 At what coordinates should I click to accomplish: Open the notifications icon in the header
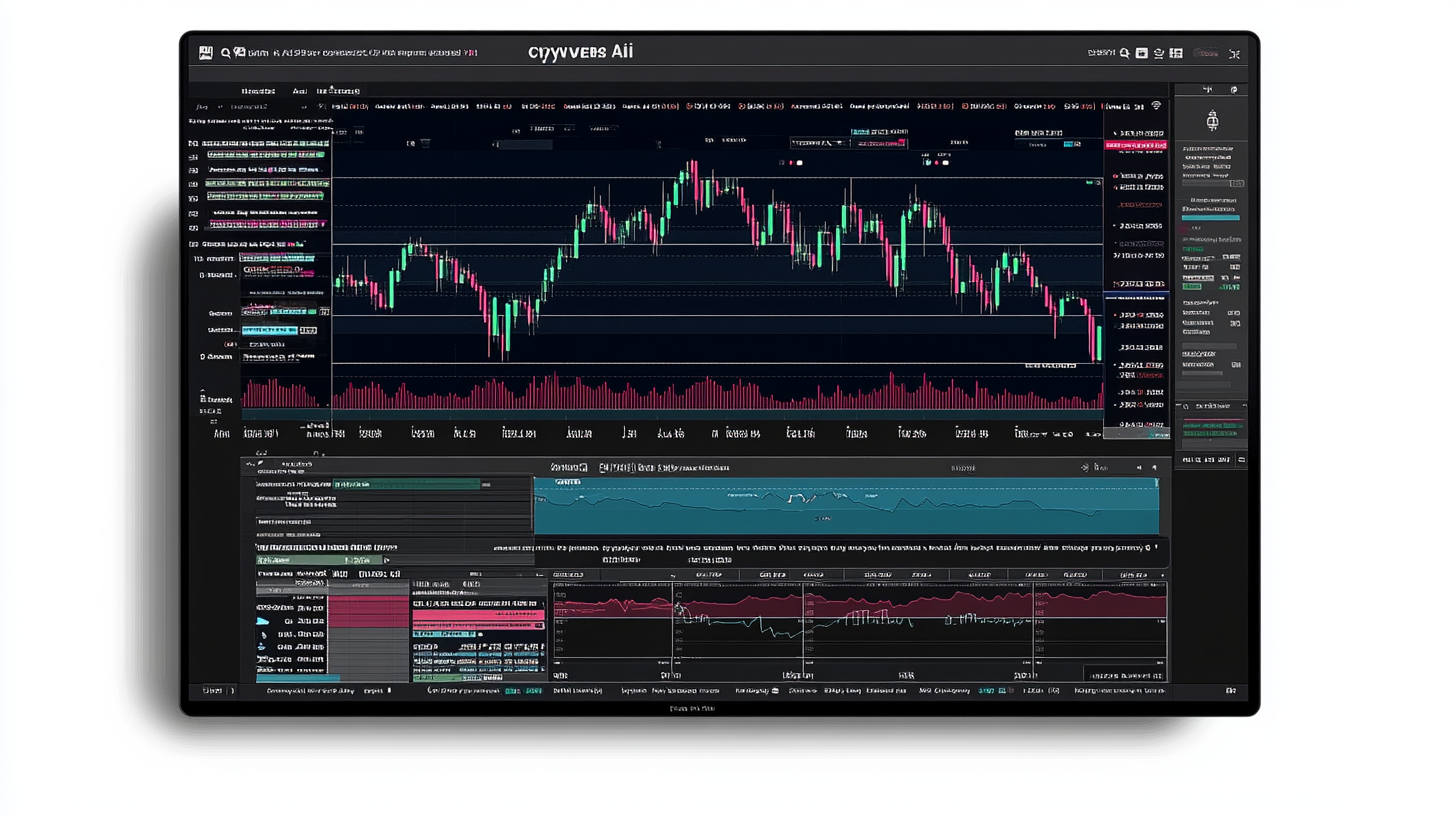(1158, 52)
